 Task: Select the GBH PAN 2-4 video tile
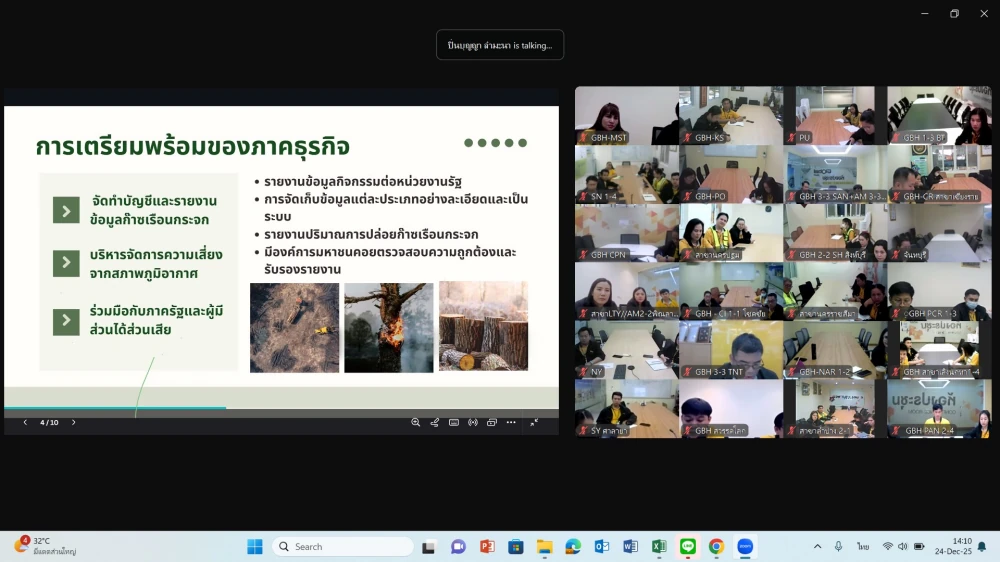939,409
